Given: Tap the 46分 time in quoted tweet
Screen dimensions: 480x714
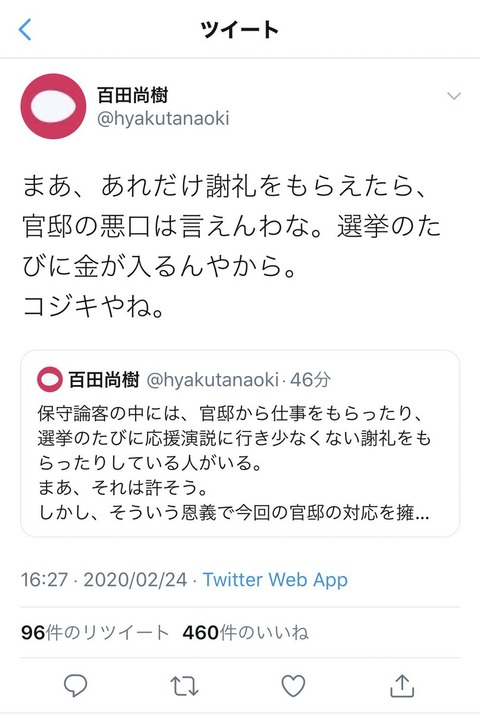Looking at the screenshot, I should (310, 379).
